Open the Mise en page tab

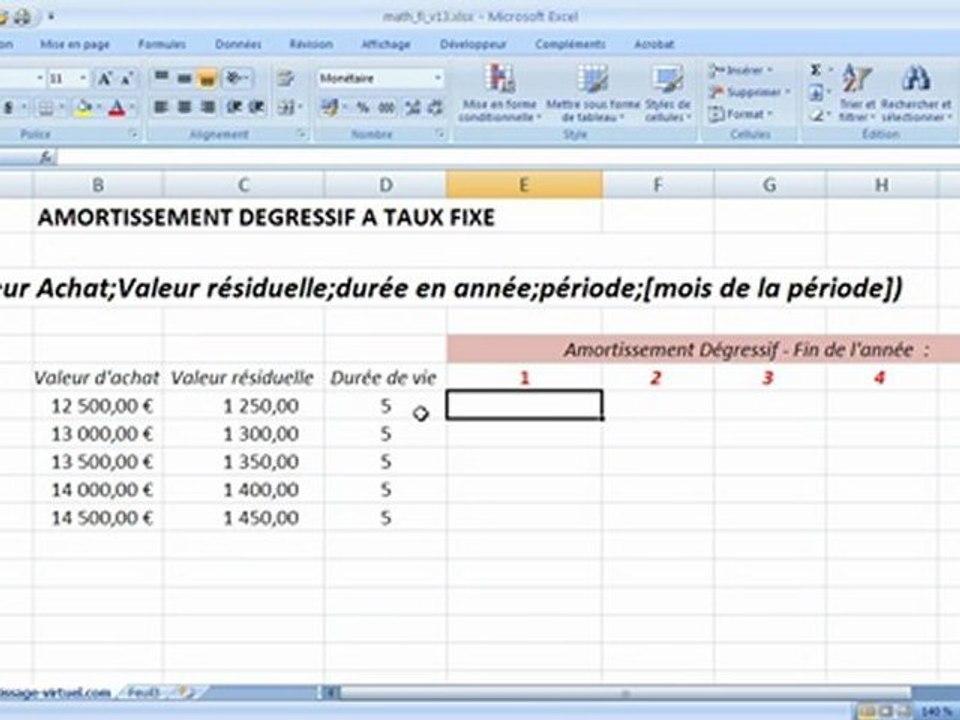coord(75,44)
